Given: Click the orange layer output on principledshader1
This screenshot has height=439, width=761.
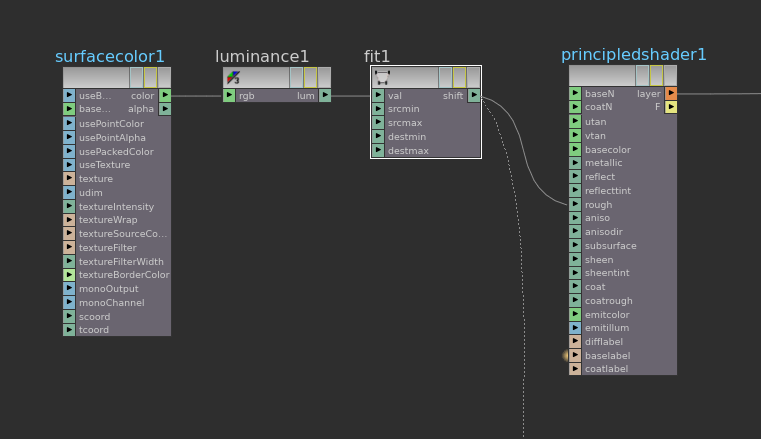Looking at the screenshot, I should tap(671, 93).
